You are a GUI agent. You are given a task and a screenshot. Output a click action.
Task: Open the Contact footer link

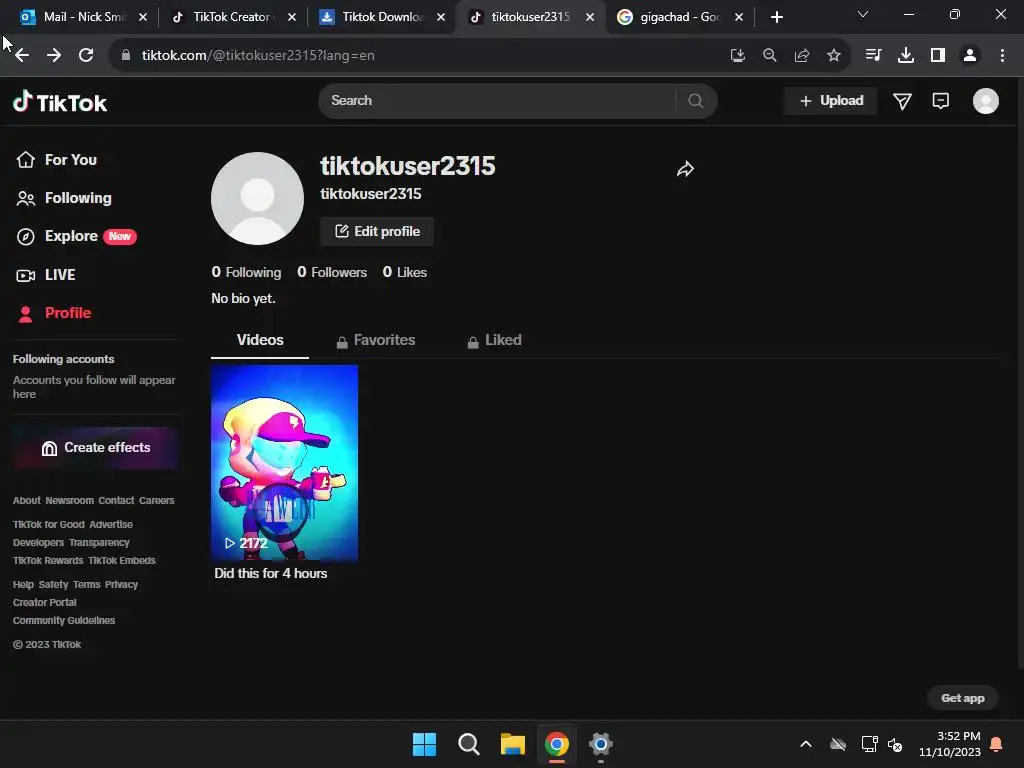(116, 501)
